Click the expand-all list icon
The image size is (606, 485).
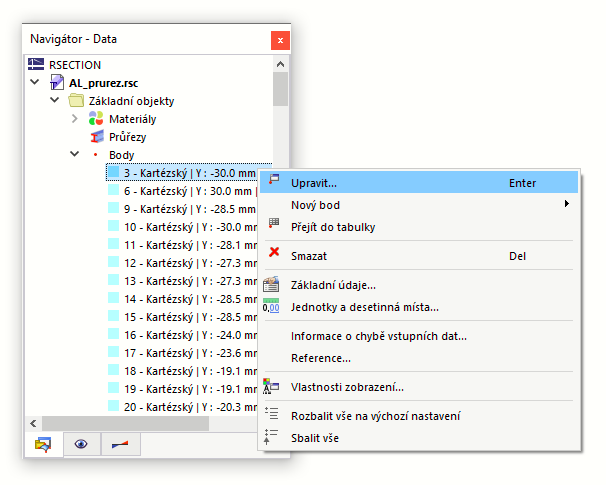pos(271,413)
